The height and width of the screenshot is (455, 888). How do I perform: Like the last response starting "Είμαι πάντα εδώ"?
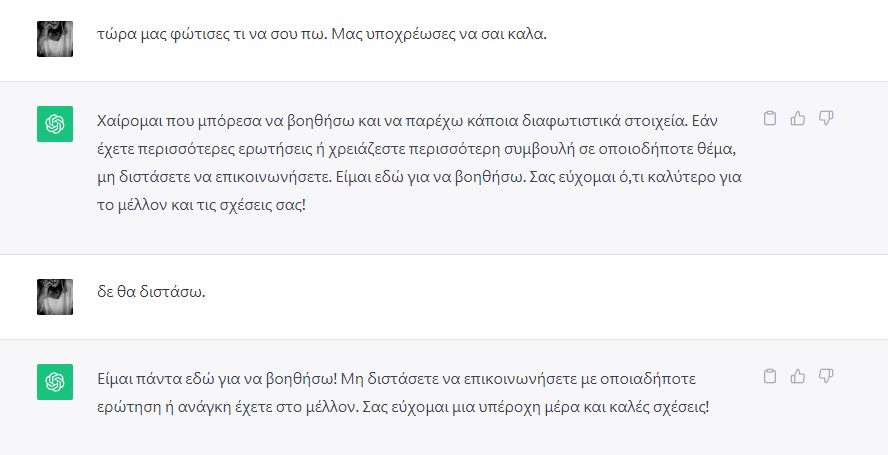[x=798, y=377]
